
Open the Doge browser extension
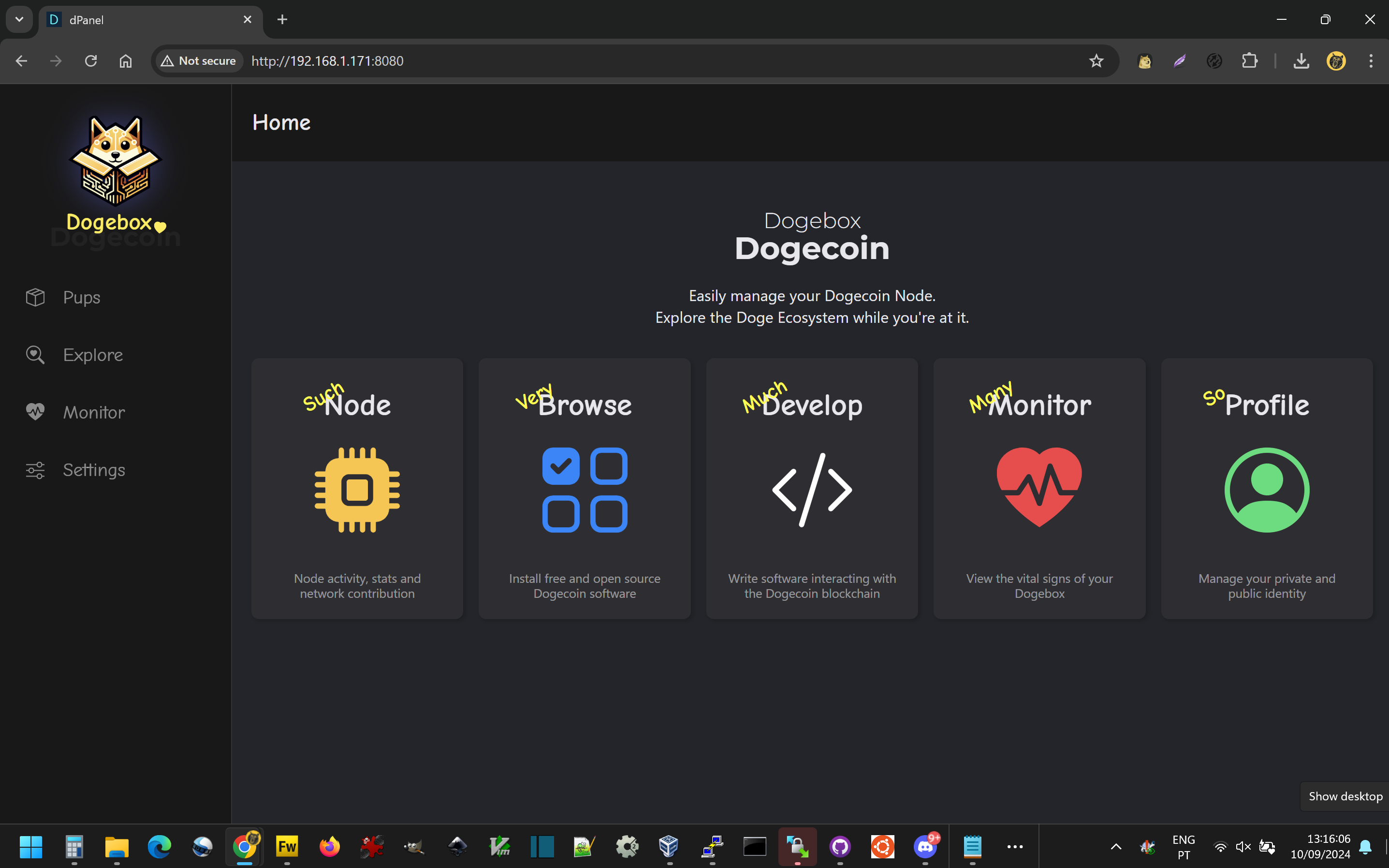coord(1144,61)
